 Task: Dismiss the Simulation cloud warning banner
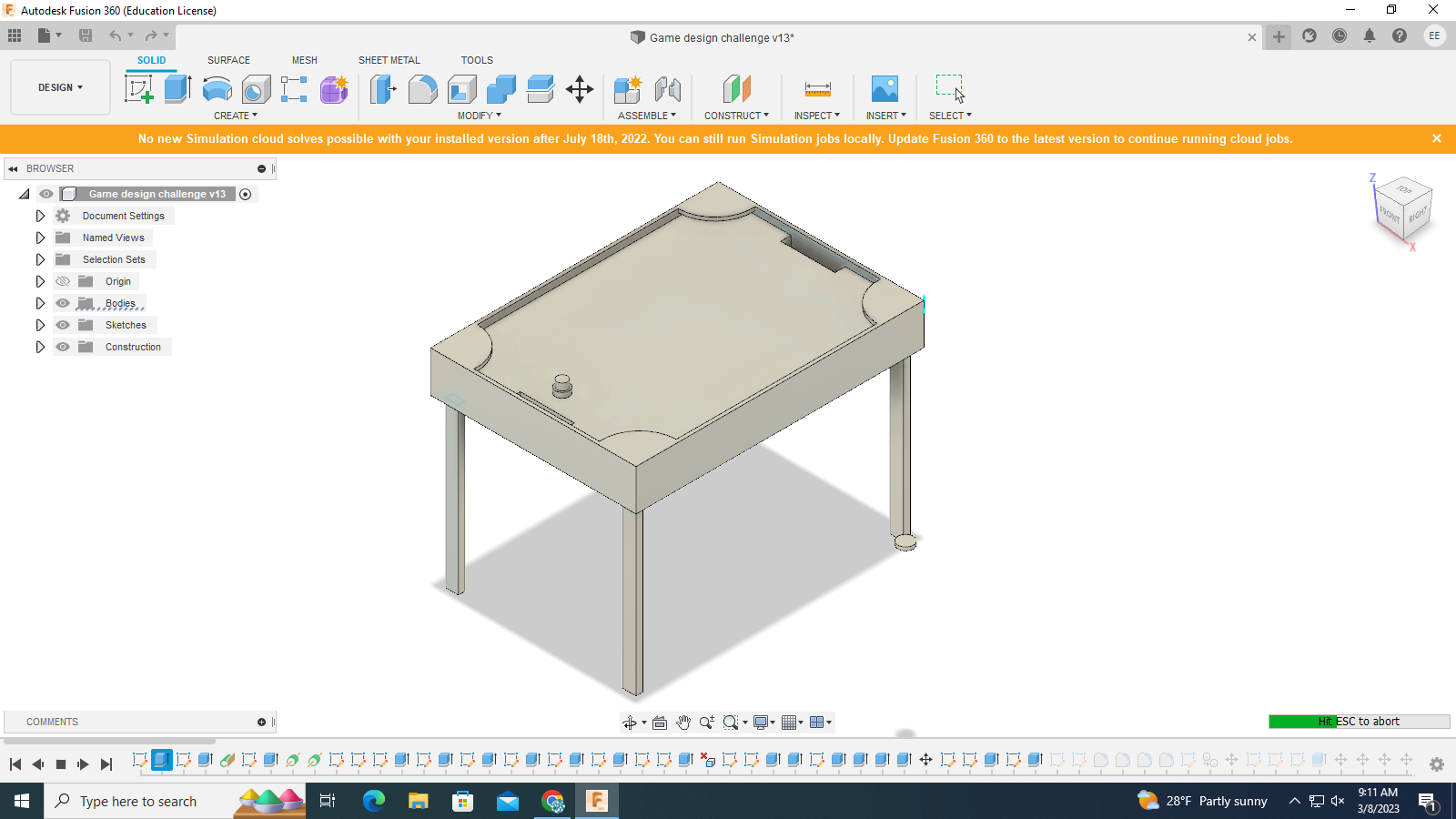click(x=1437, y=138)
